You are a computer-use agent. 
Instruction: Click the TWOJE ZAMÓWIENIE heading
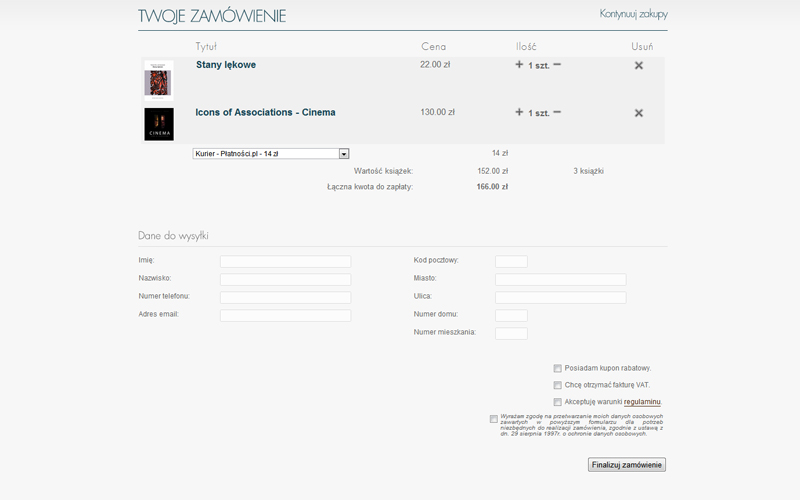point(212,16)
